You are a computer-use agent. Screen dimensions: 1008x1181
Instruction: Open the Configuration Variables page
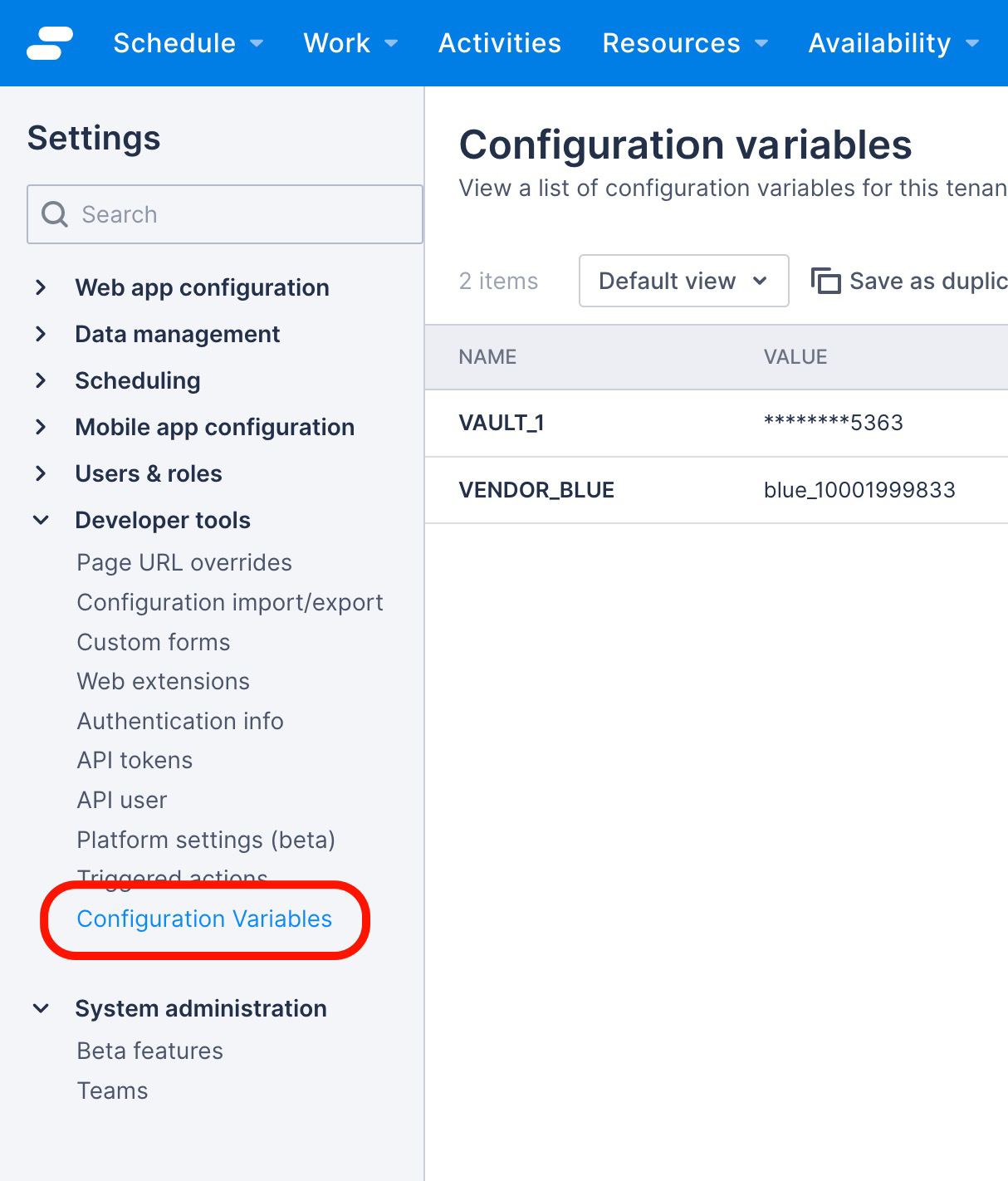point(203,919)
